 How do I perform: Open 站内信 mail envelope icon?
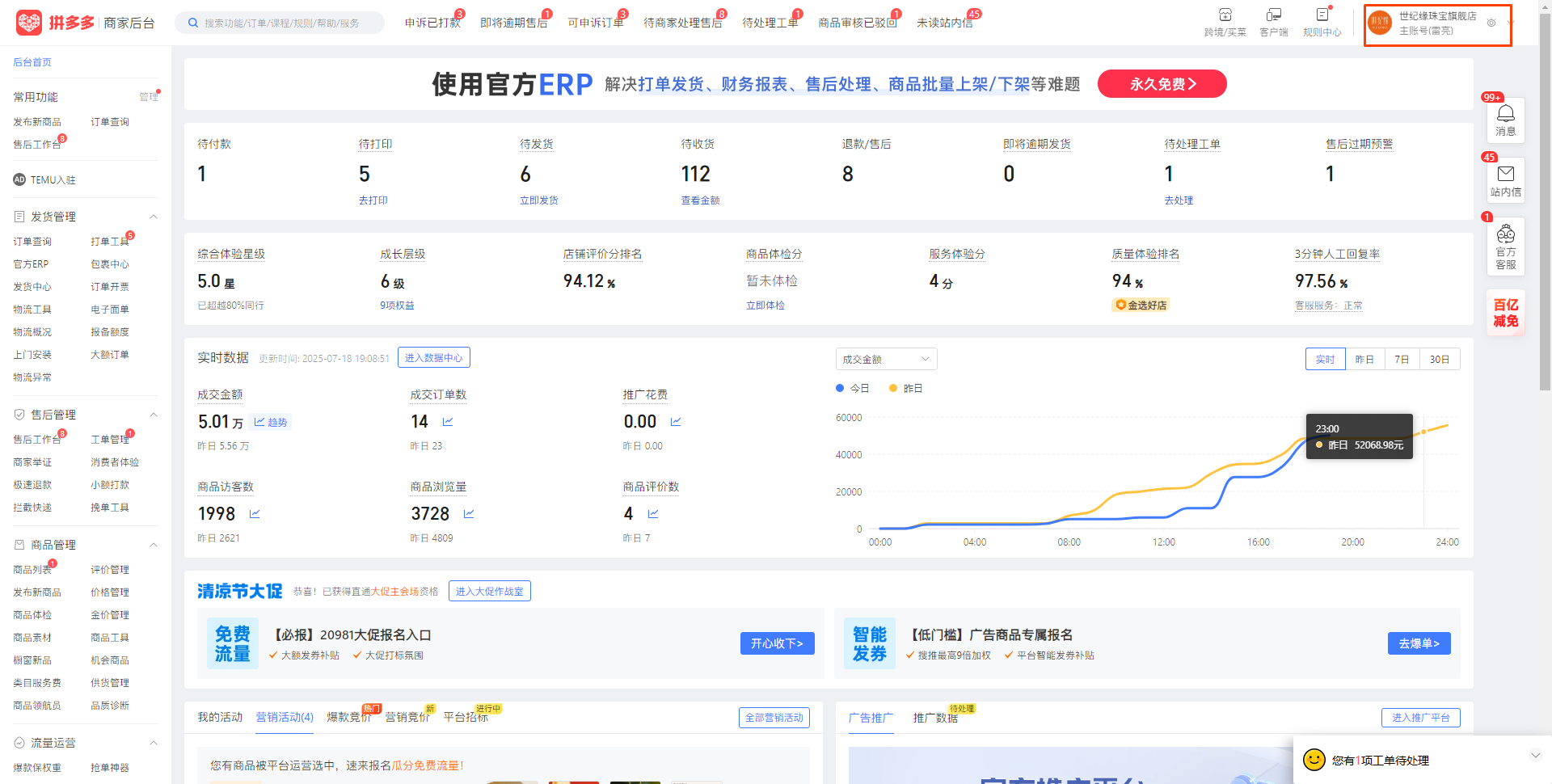(1505, 175)
